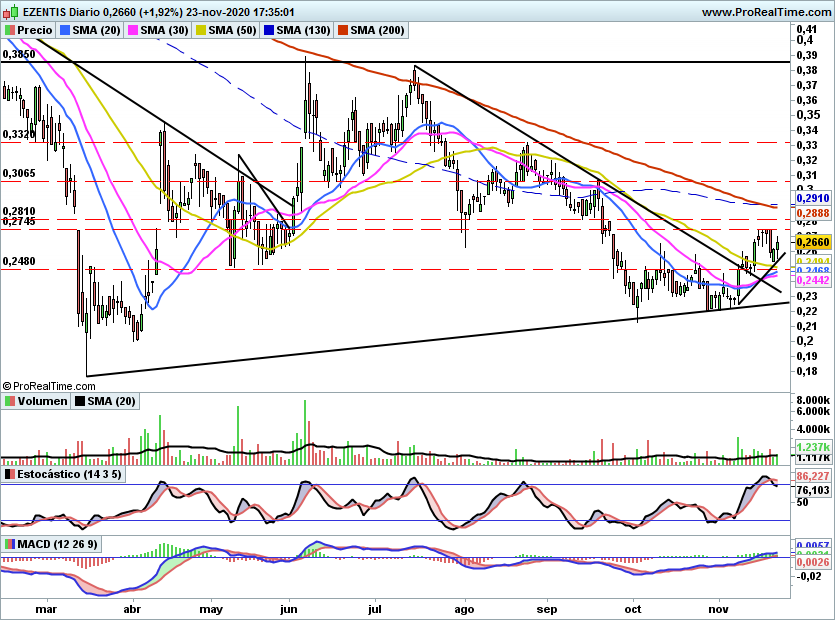Select the SMA (130) price legend
Image resolution: width=835 pixels, height=620 pixels.
click(x=297, y=30)
